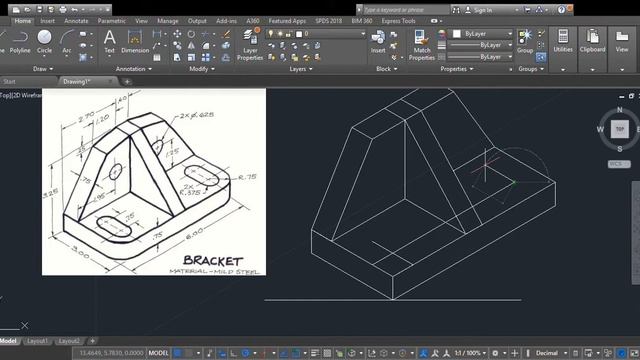640x360 pixels.
Task: Click the TOP face of the ViewCube
Action: click(620, 129)
